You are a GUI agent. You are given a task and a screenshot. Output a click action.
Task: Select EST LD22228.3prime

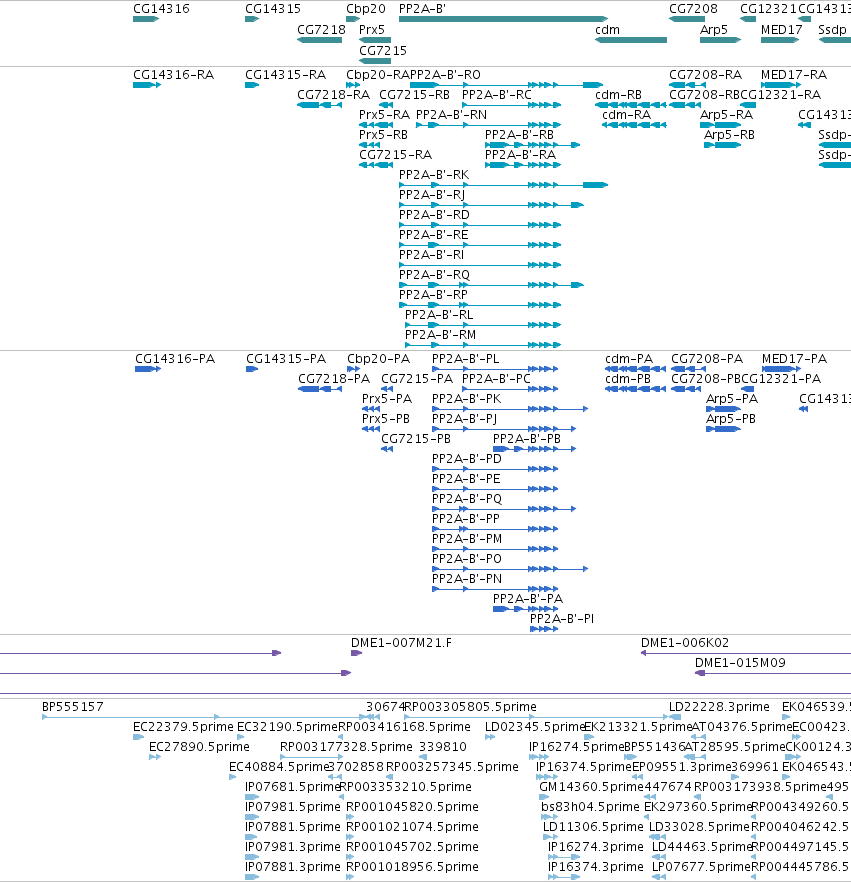click(x=719, y=707)
